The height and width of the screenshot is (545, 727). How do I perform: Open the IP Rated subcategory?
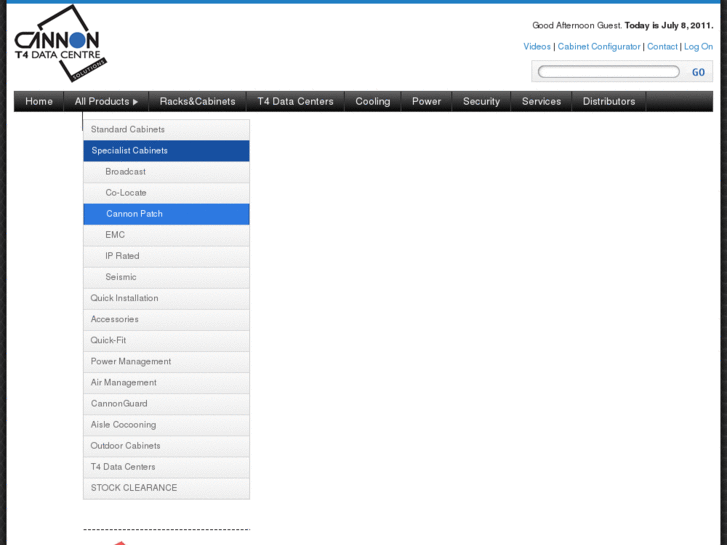click(166, 256)
